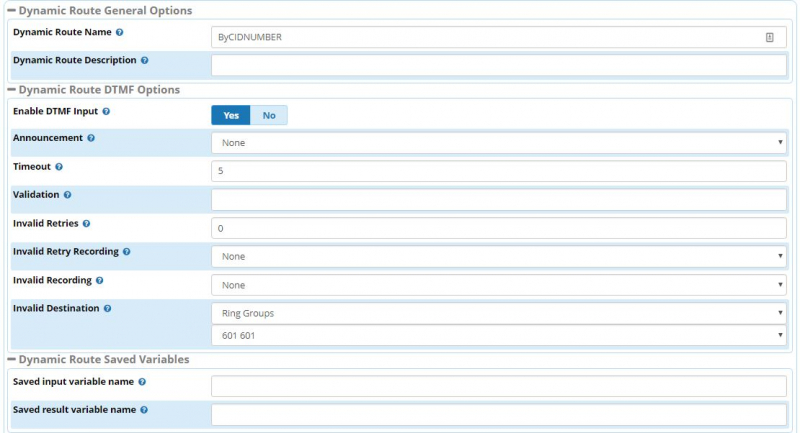
Task: Set Enable DTMF Input to No
Action: click(x=269, y=115)
